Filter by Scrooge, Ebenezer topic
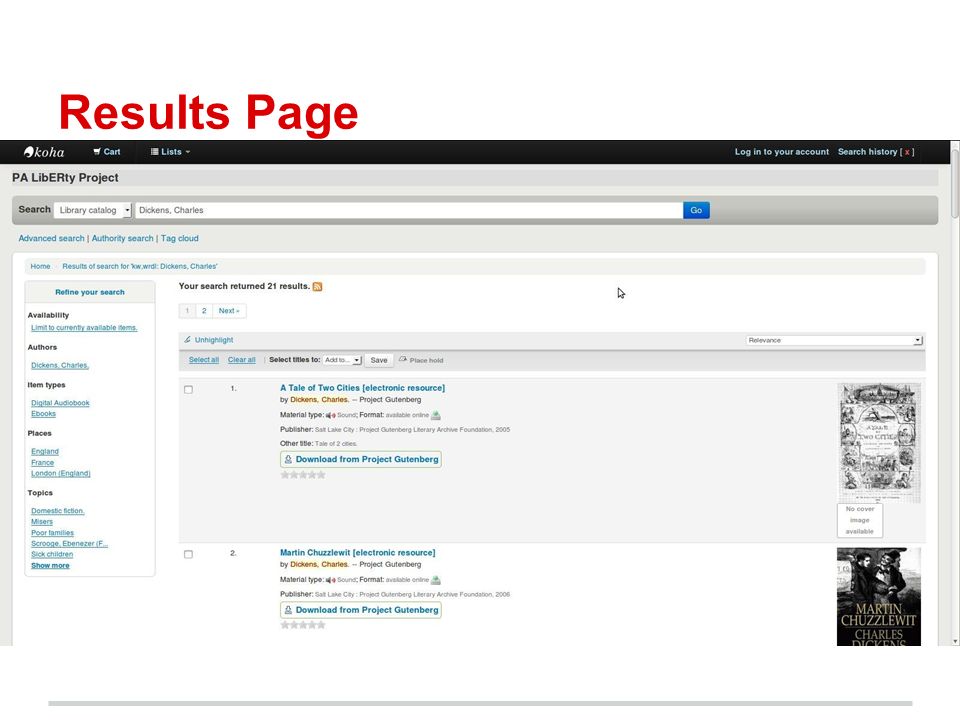 (69, 544)
